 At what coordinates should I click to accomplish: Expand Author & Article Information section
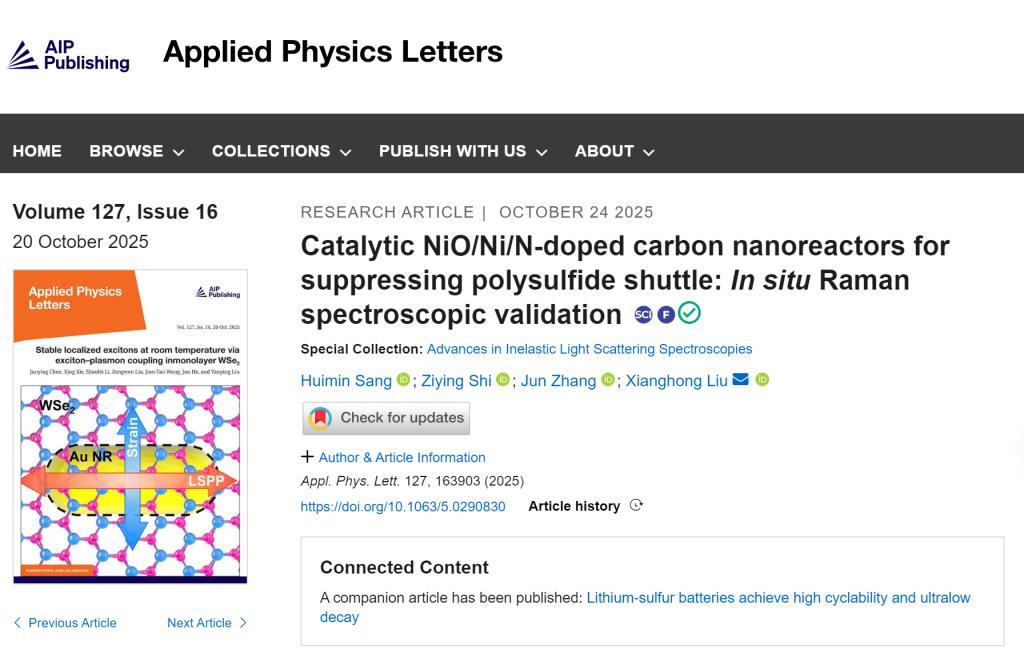393,457
